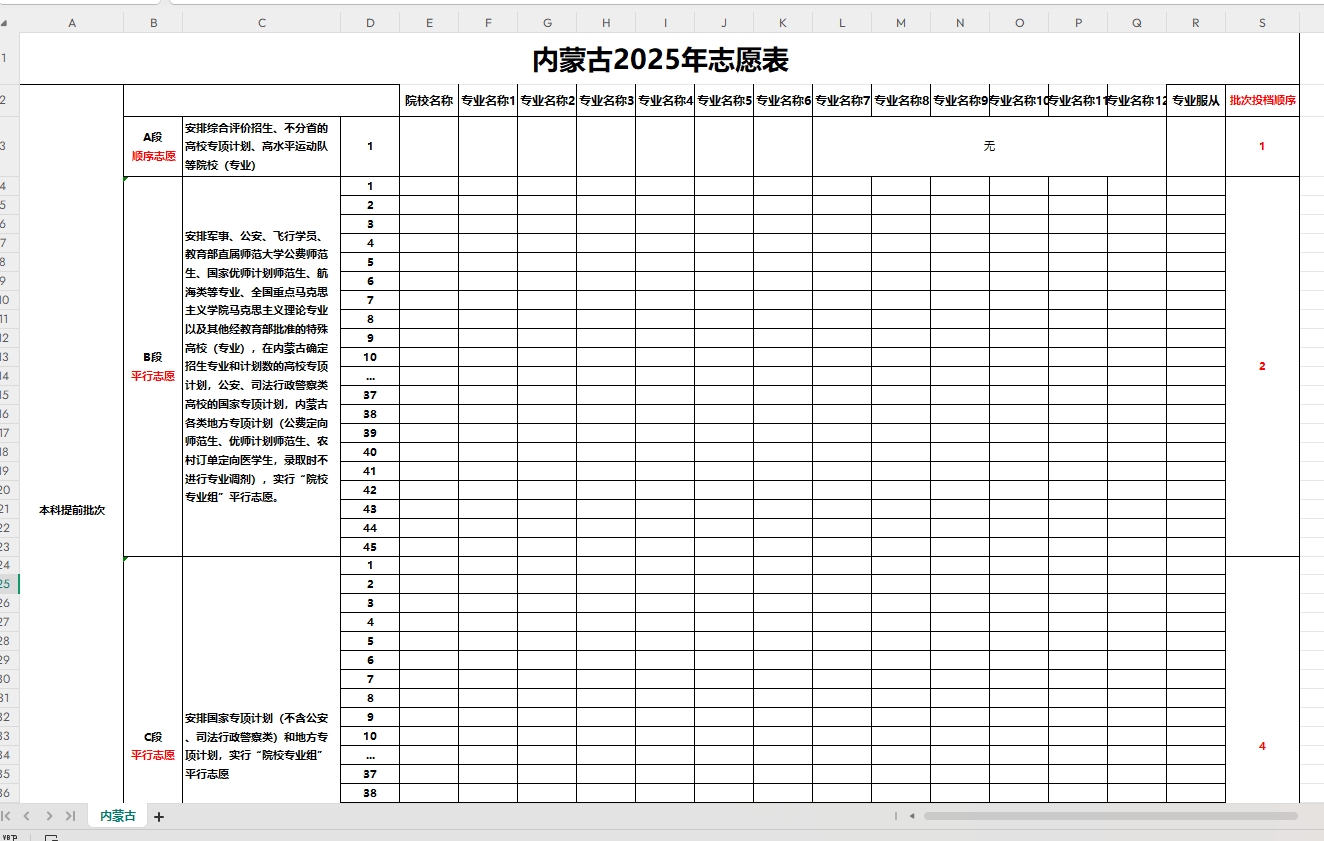Select column header D
Image resolution: width=1324 pixels, height=841 pixels.
pos(369,21)
